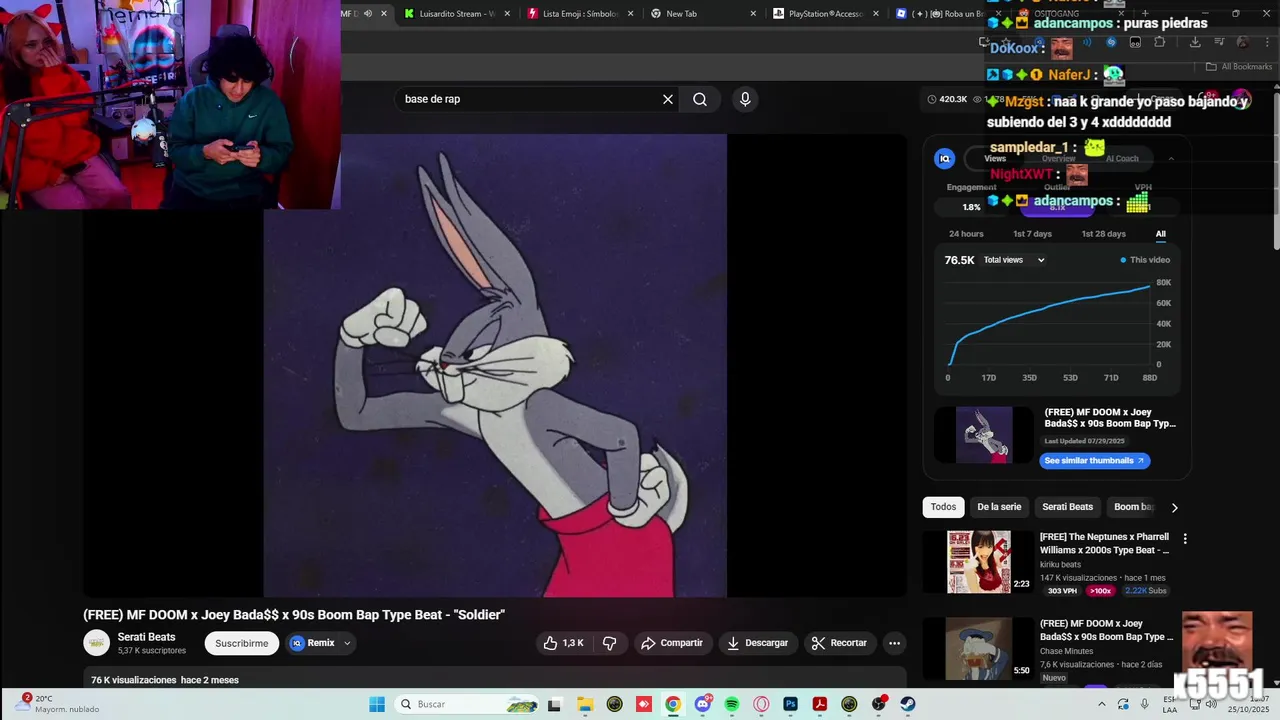Image resolution: width=1280 pixels, height=720 pixels.
Task: Click the Bugs Bunny video player
Action: (495, 365)
